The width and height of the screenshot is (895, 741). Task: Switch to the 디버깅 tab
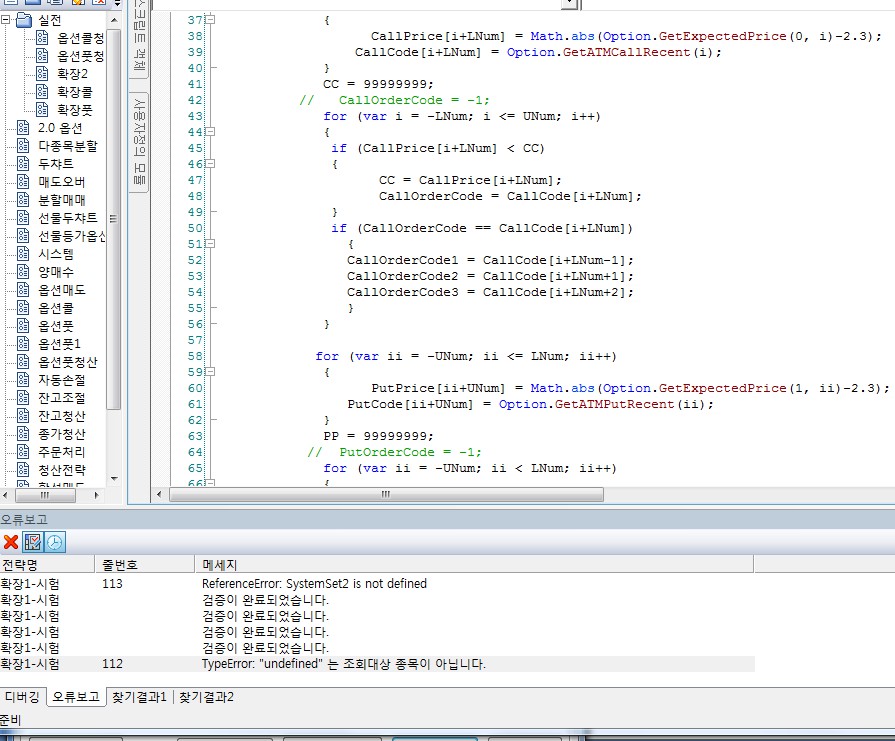pos(22,697)
